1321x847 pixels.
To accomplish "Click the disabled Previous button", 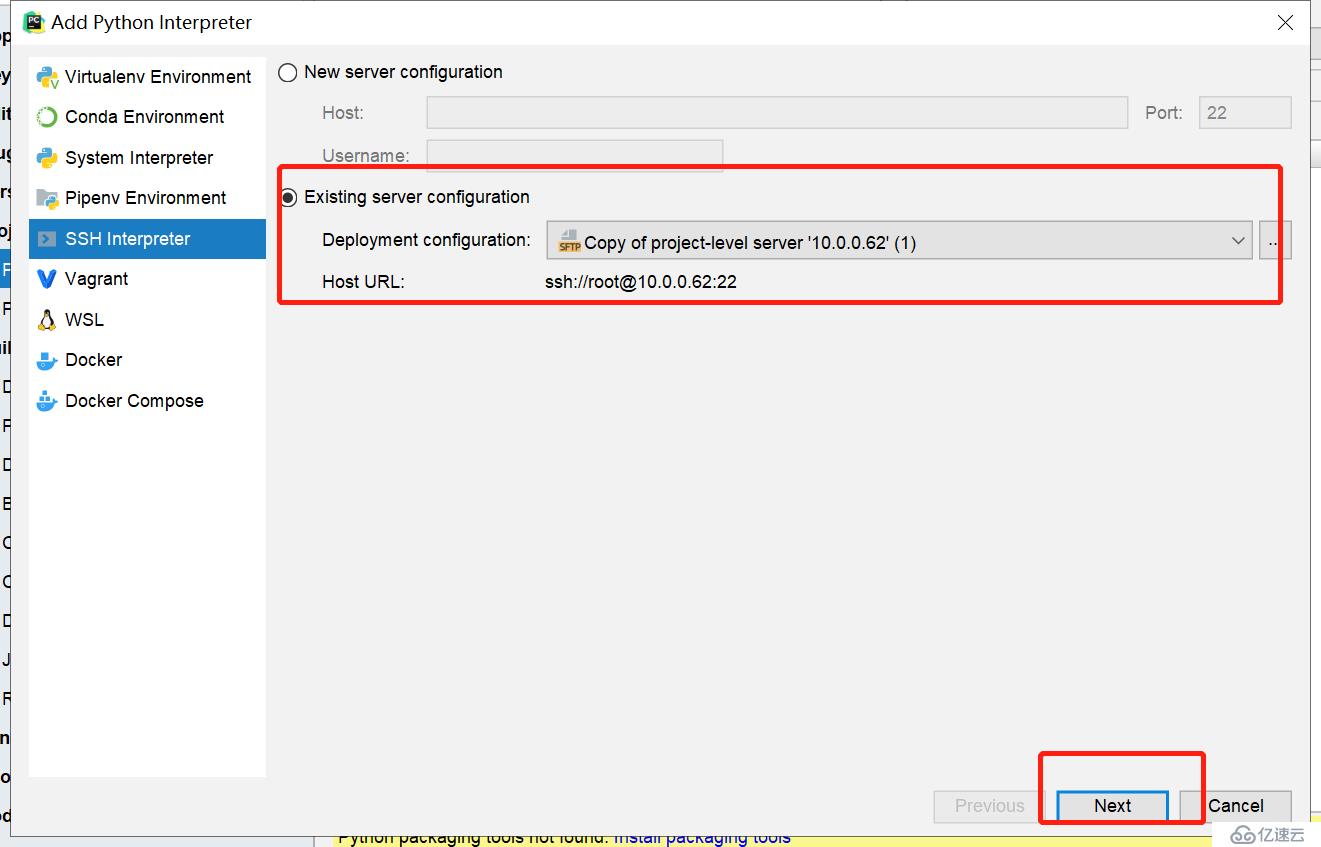I will pyautogui.click(x=989, y=806).
